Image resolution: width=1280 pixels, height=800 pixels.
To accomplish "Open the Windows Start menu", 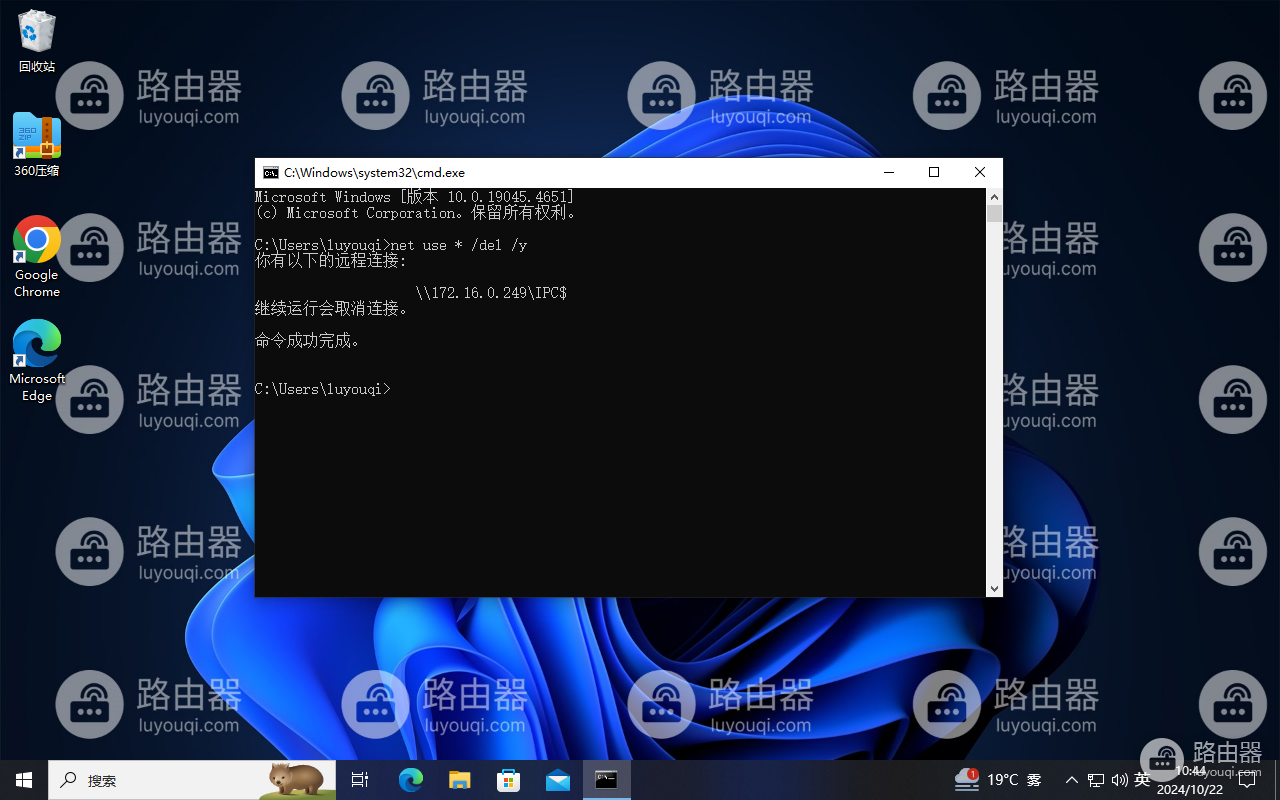I will 24,780.
